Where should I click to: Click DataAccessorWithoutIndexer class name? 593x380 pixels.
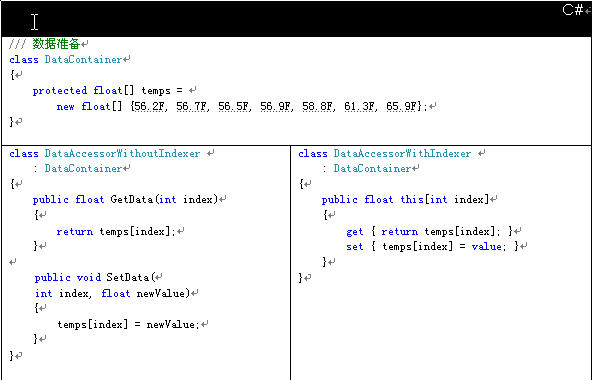click(x=122, y=154)
